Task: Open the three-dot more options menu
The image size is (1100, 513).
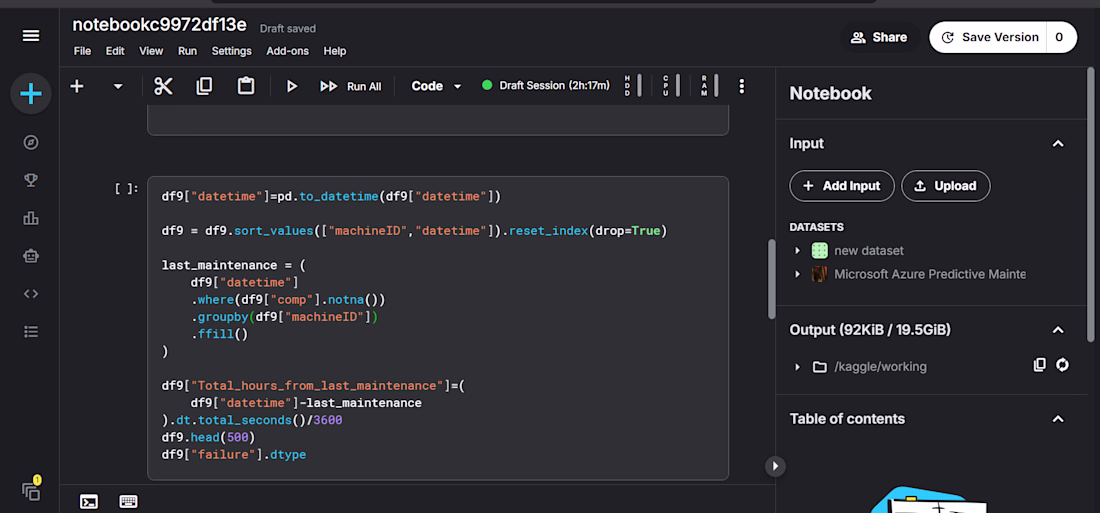Action: pos(742,86)
